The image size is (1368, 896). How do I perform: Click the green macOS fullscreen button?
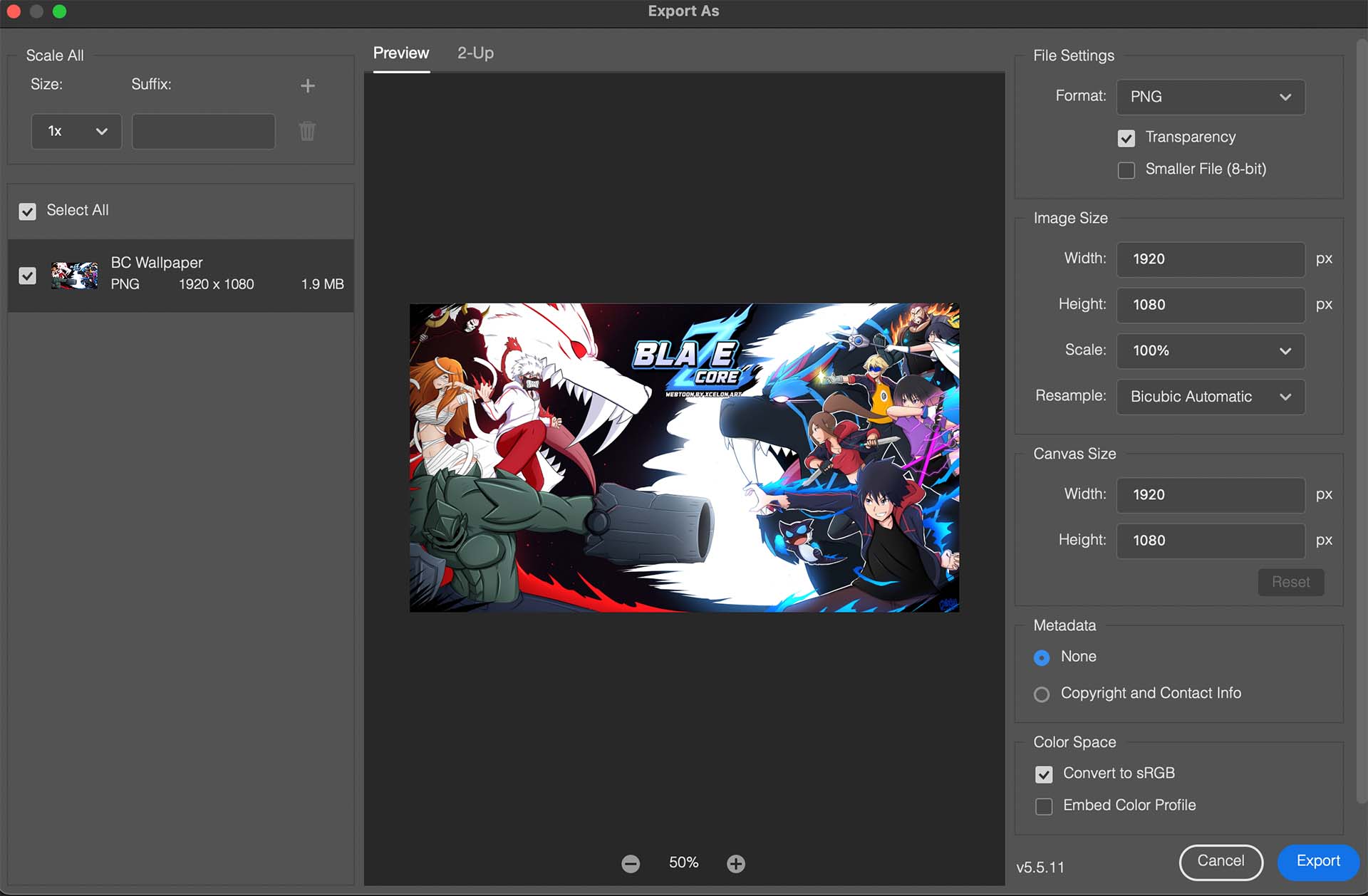coord(60,11)
